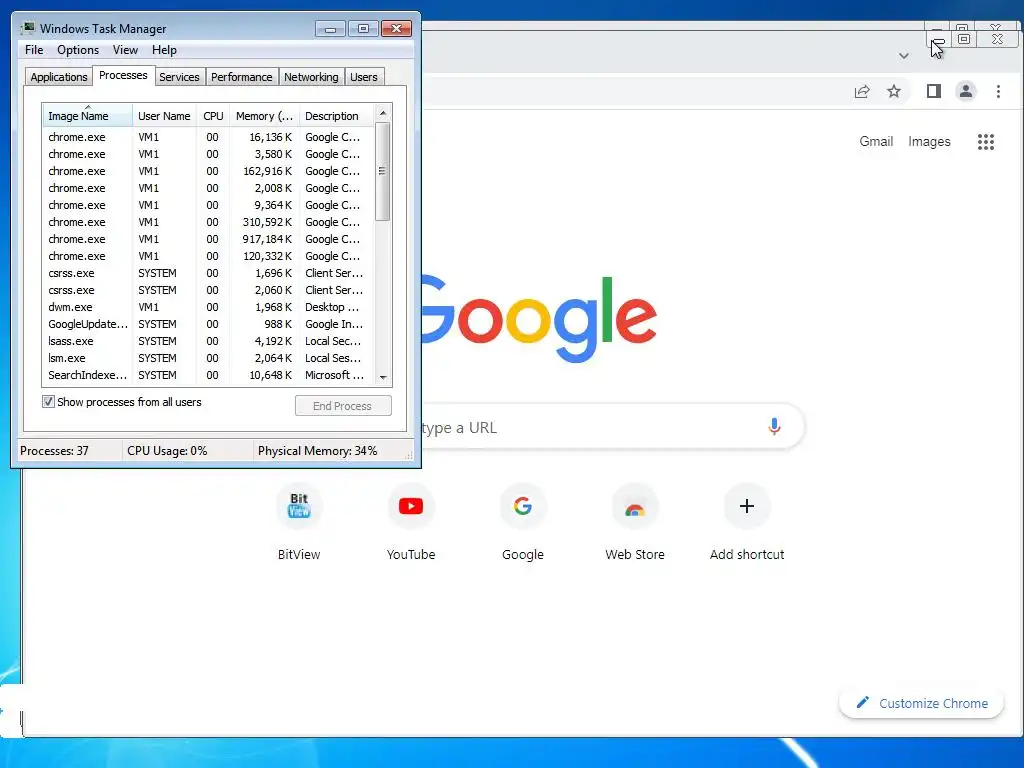Open the File menu in Task Manager

tap(34, 50)
